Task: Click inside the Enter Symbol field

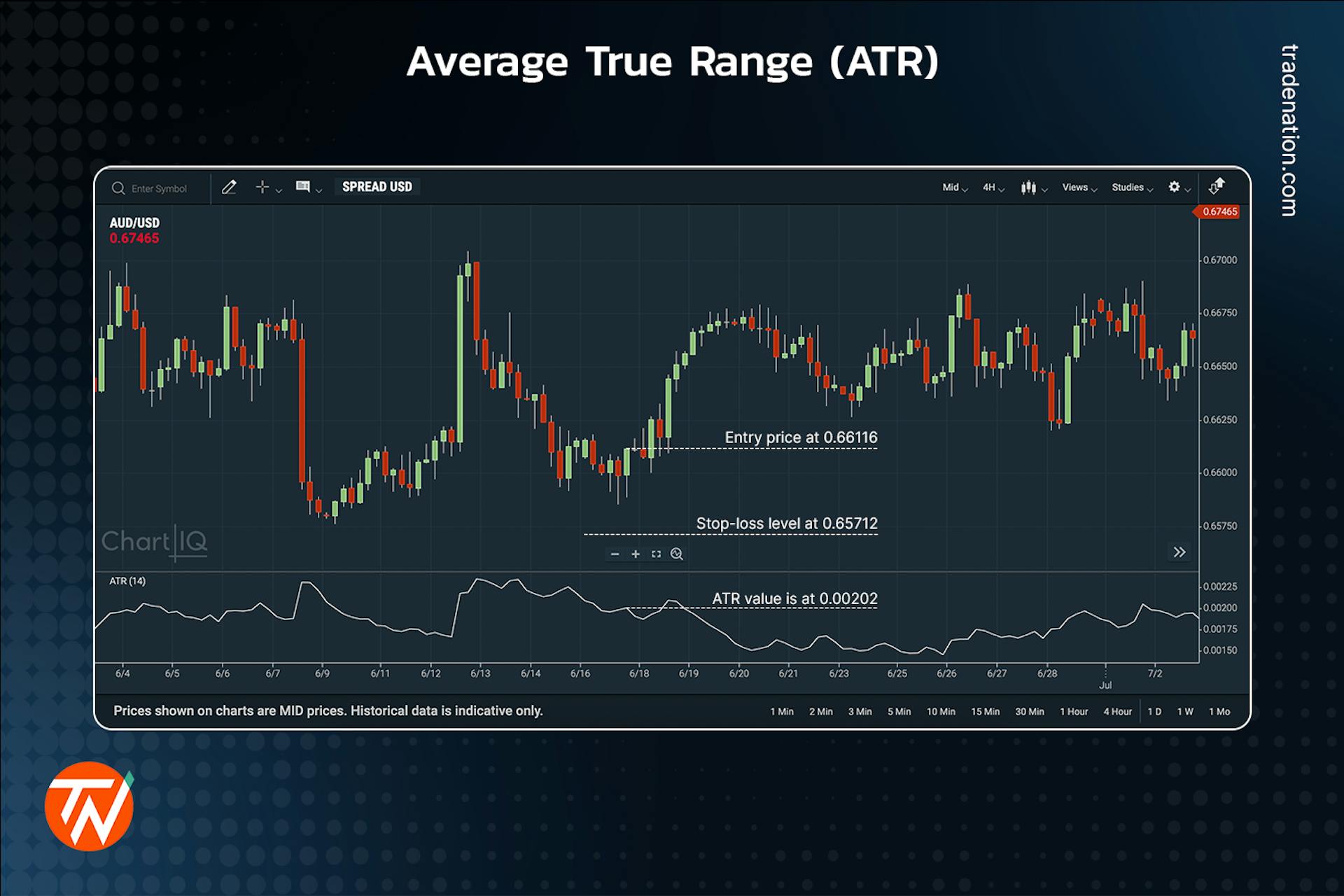Action: [x=160, y=188]
